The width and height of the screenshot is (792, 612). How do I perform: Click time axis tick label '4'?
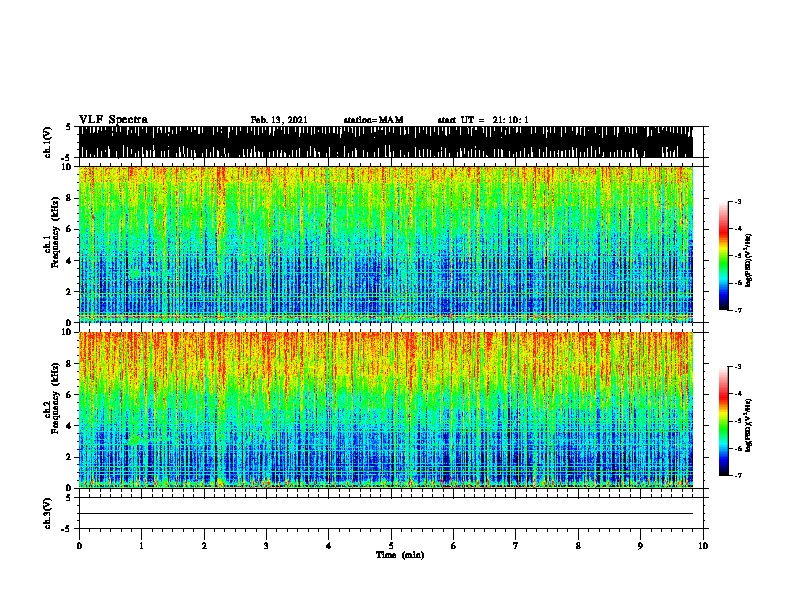pos(328,545)
